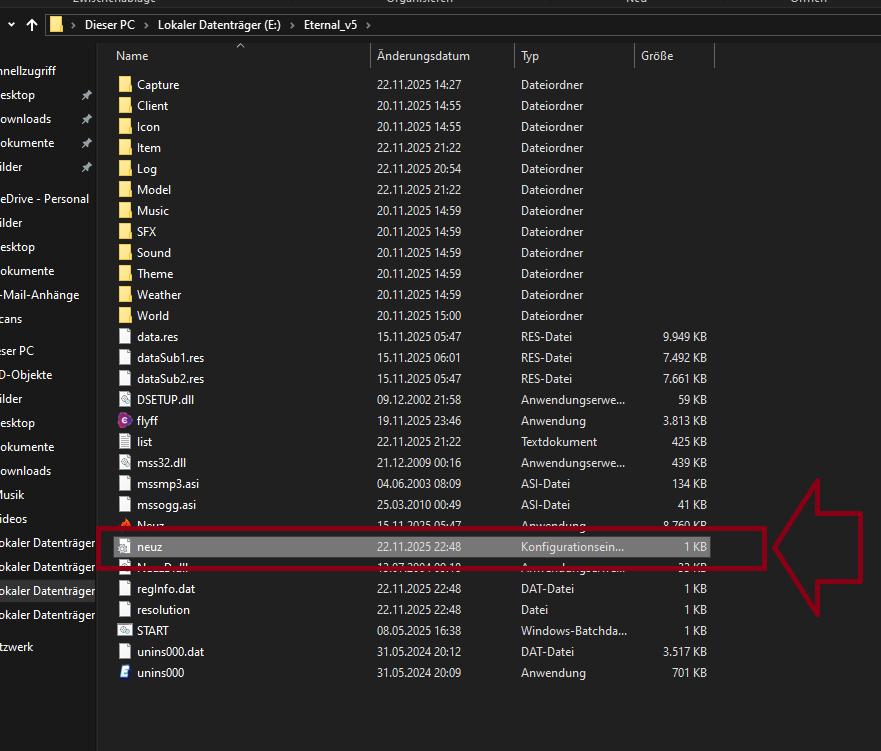Select the list text document icon
This screenshot has height=751, width=881.
pyautogui.click(x=125, y=441)
